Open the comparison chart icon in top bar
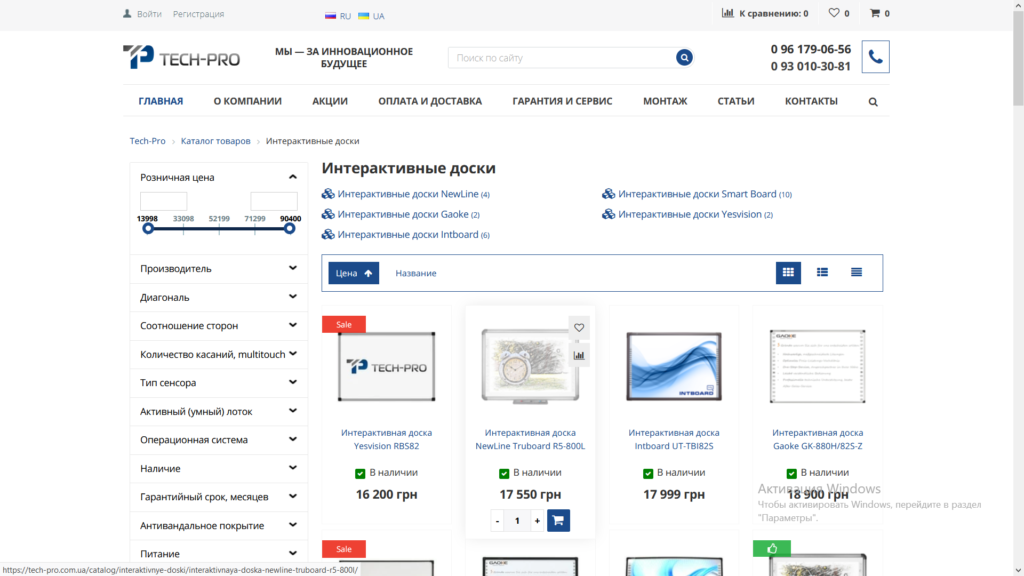 [x=728, y=13]
